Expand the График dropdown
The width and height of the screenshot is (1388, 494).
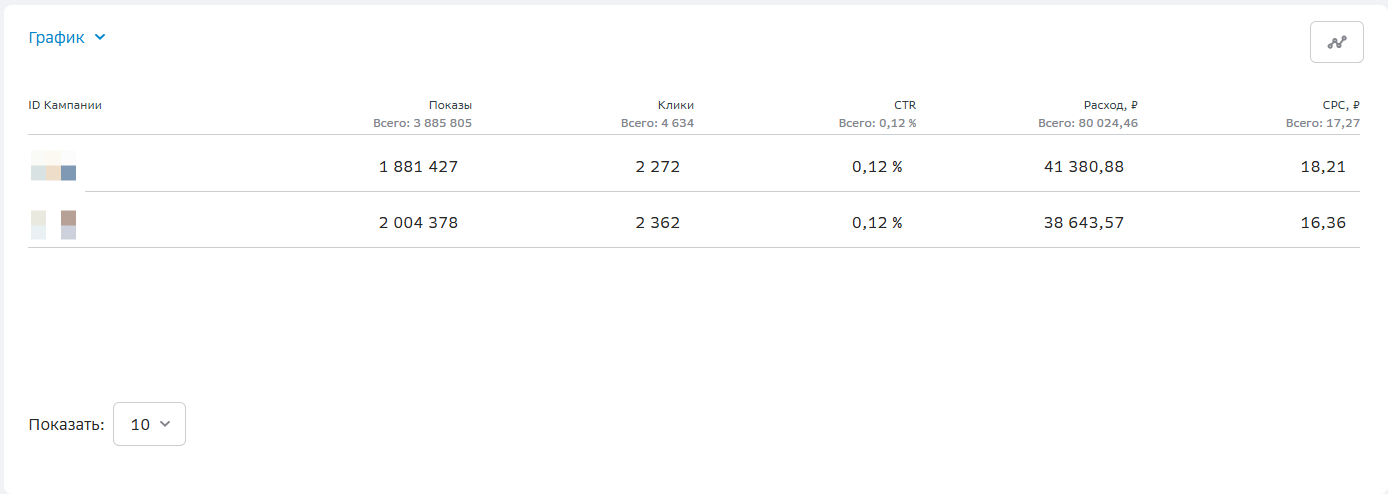tap(67, 38)
